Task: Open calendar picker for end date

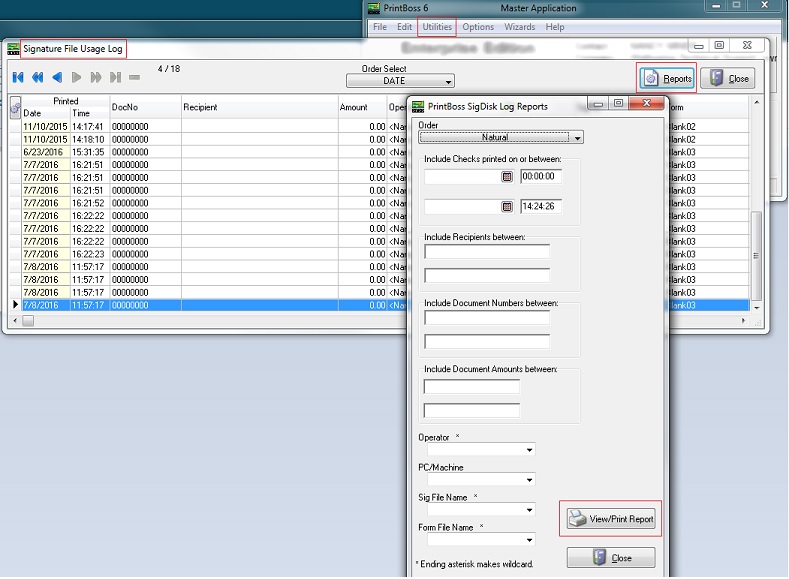Action: [507, 207]
